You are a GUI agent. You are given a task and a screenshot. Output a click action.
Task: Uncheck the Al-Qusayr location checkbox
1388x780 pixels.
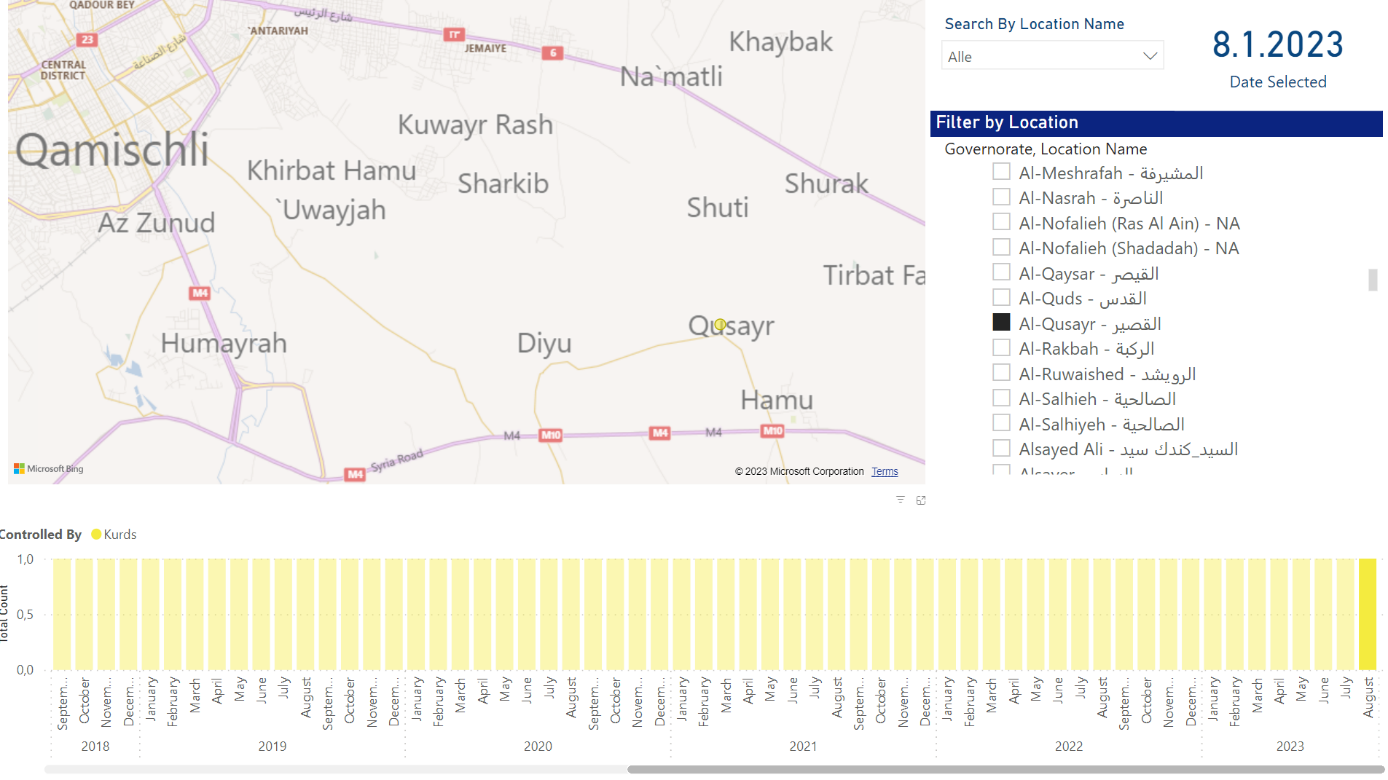[1001, 323]
